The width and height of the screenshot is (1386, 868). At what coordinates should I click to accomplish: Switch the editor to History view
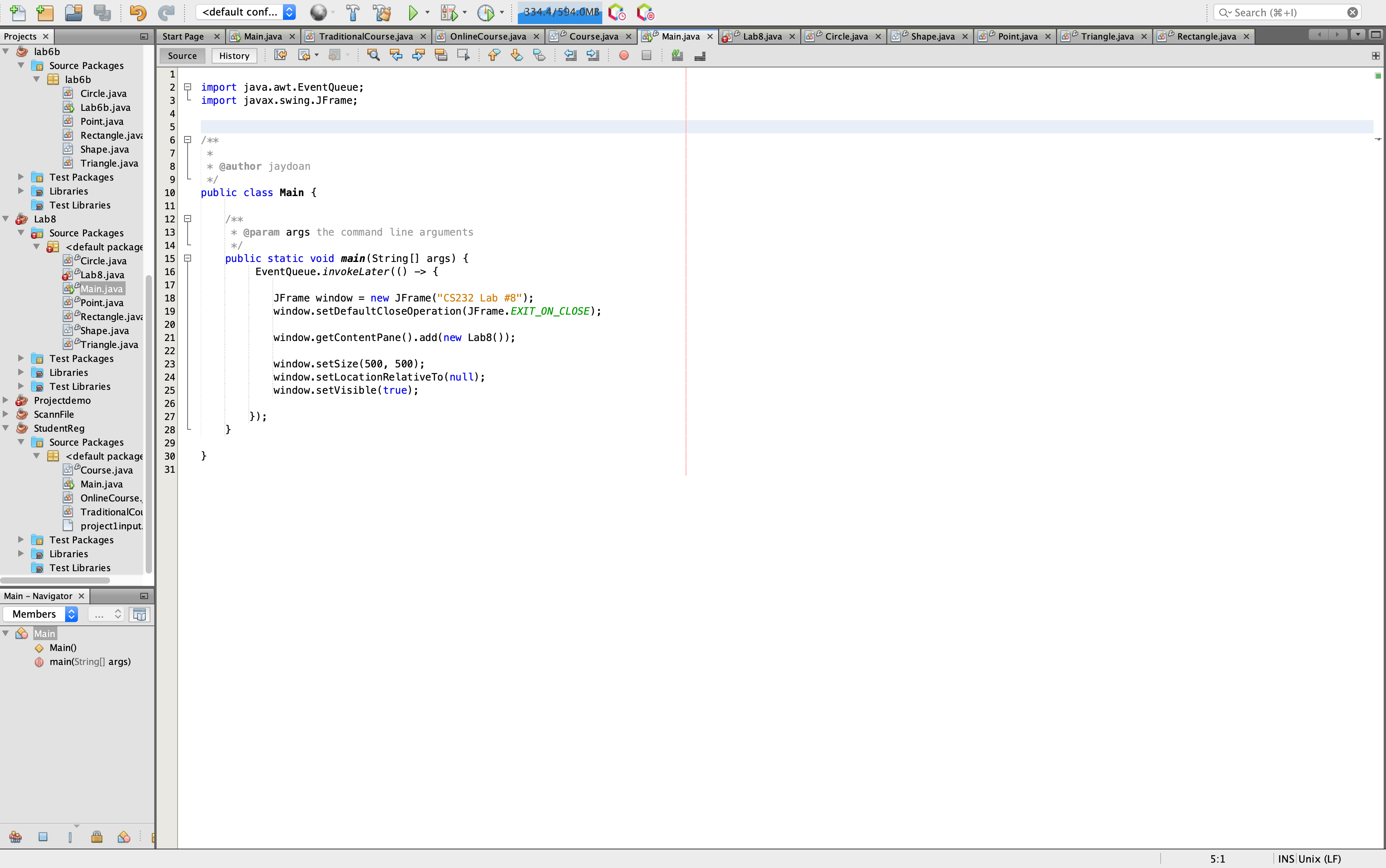(234, 55)
